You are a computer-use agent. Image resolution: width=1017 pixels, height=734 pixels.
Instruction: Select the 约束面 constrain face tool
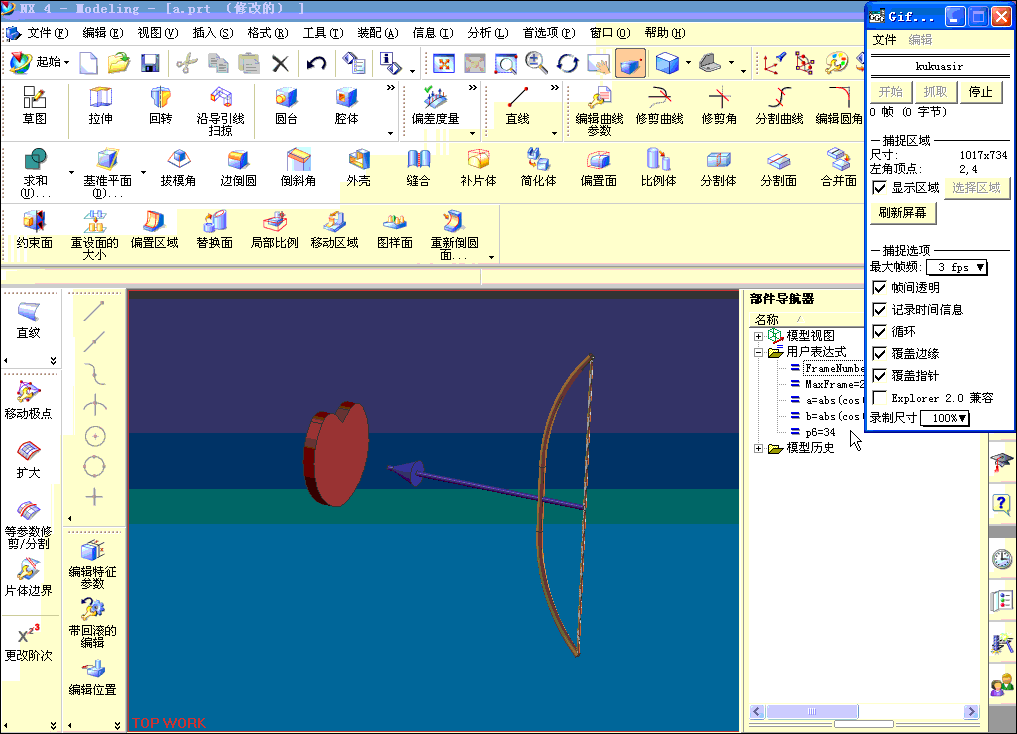(x=34, y=230)
